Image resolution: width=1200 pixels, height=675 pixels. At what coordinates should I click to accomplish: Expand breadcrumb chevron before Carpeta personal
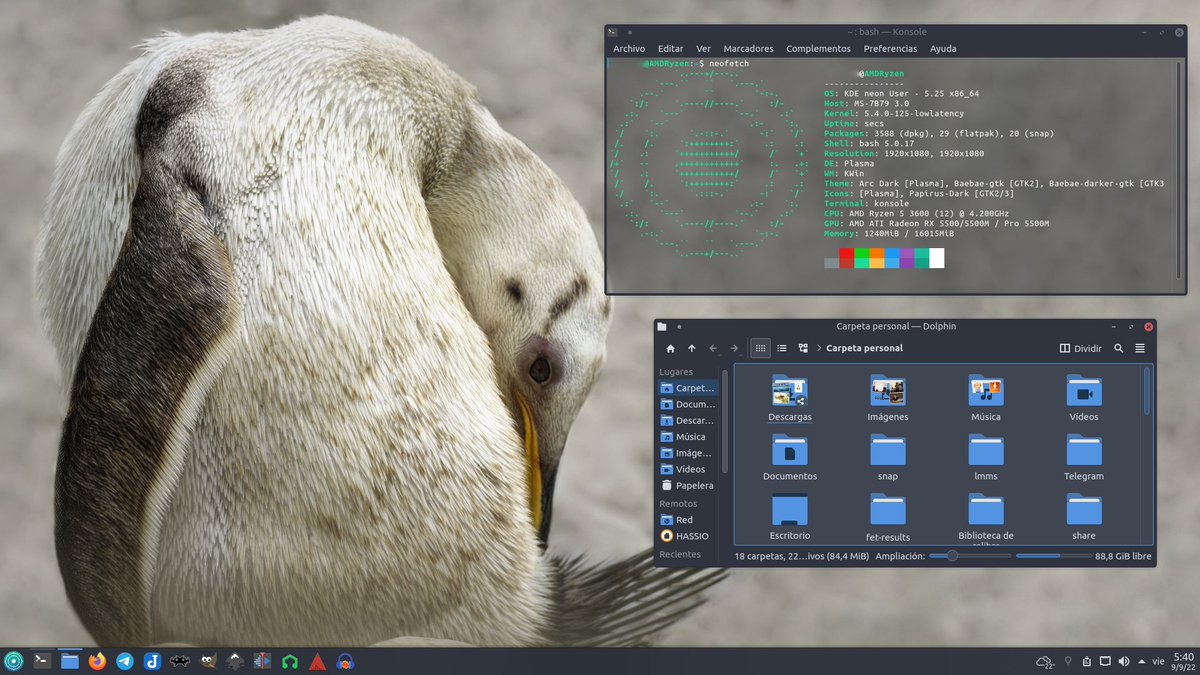(819, 349)
